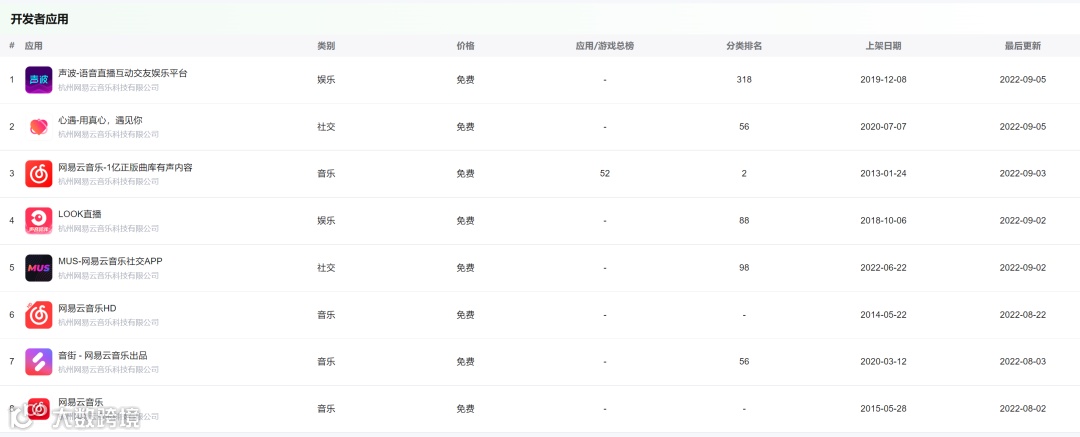1080x437 pixels.
Task: Open the 心遇-用真心，遇见你 title link
Action: tap(101, 120)
